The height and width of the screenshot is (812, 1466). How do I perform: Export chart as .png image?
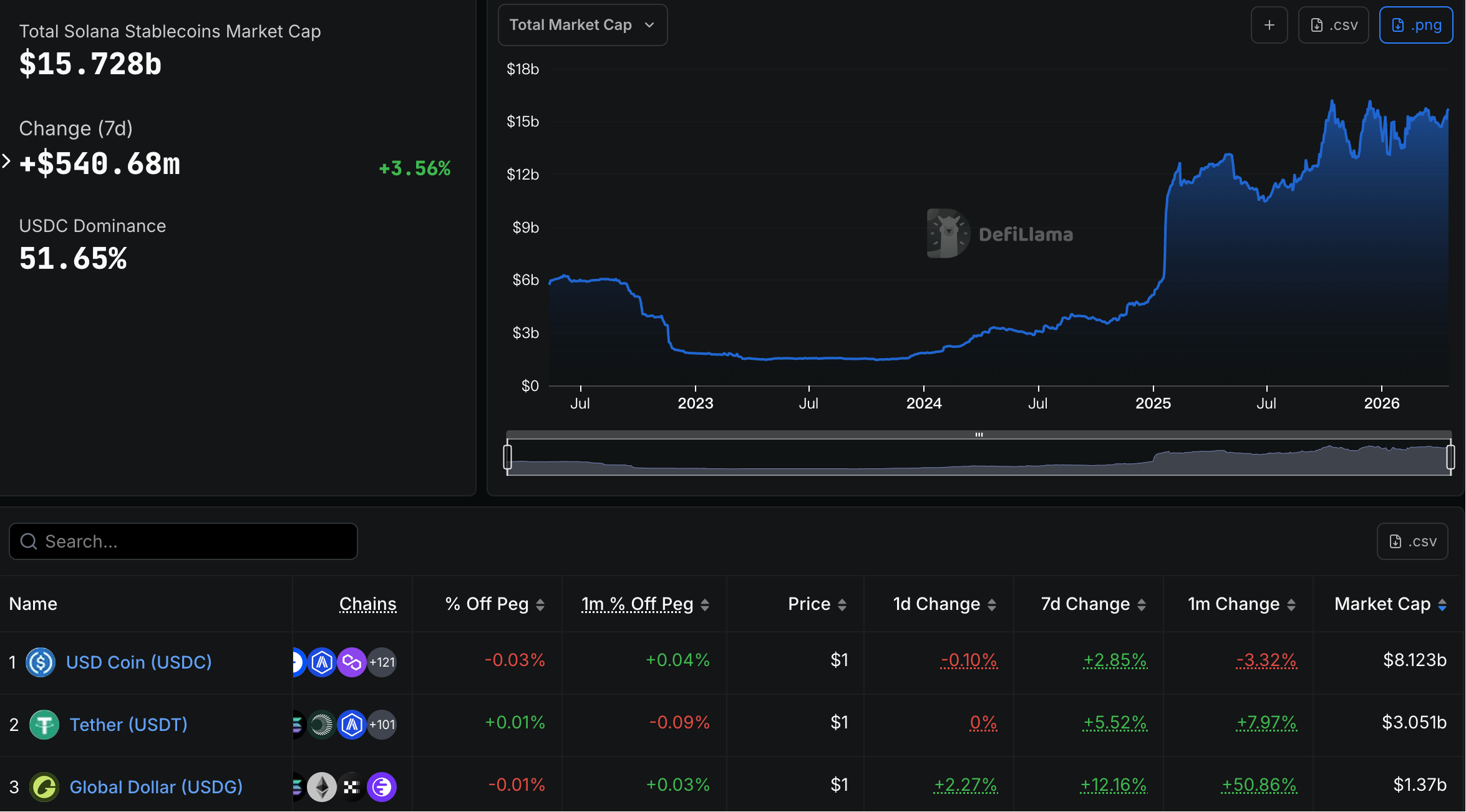1415,25
